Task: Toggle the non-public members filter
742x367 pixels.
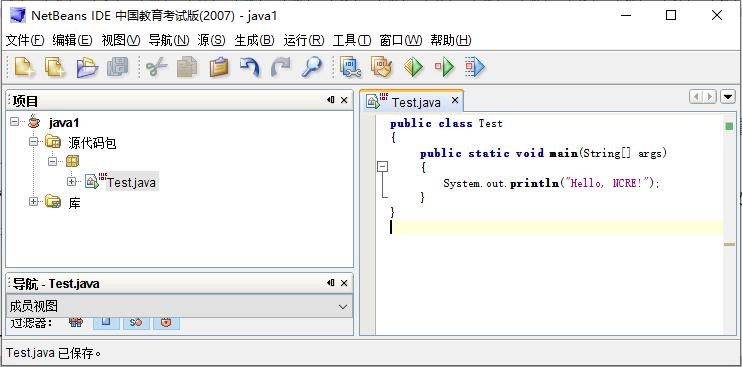Action: [167, 322]
